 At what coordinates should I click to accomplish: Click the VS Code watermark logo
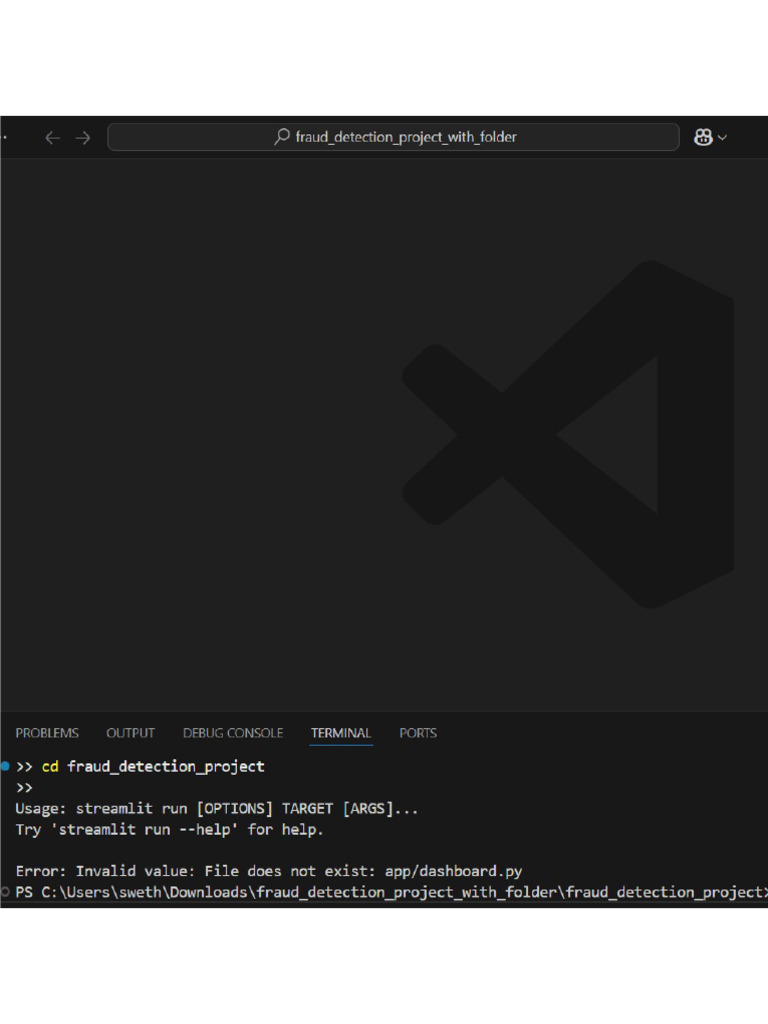[x=568, y=434]
